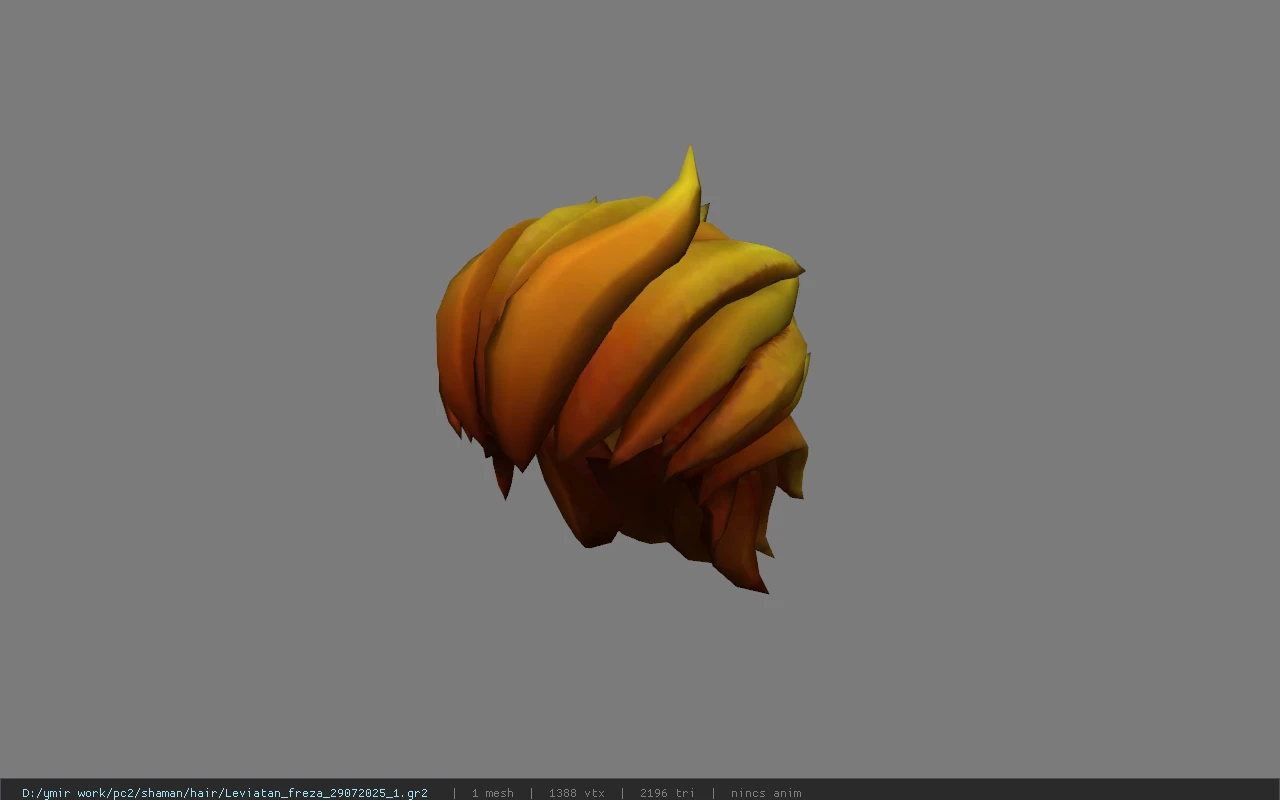Click the Leviatan_freza_29072025_1.gr2 file path

(225, 793)
